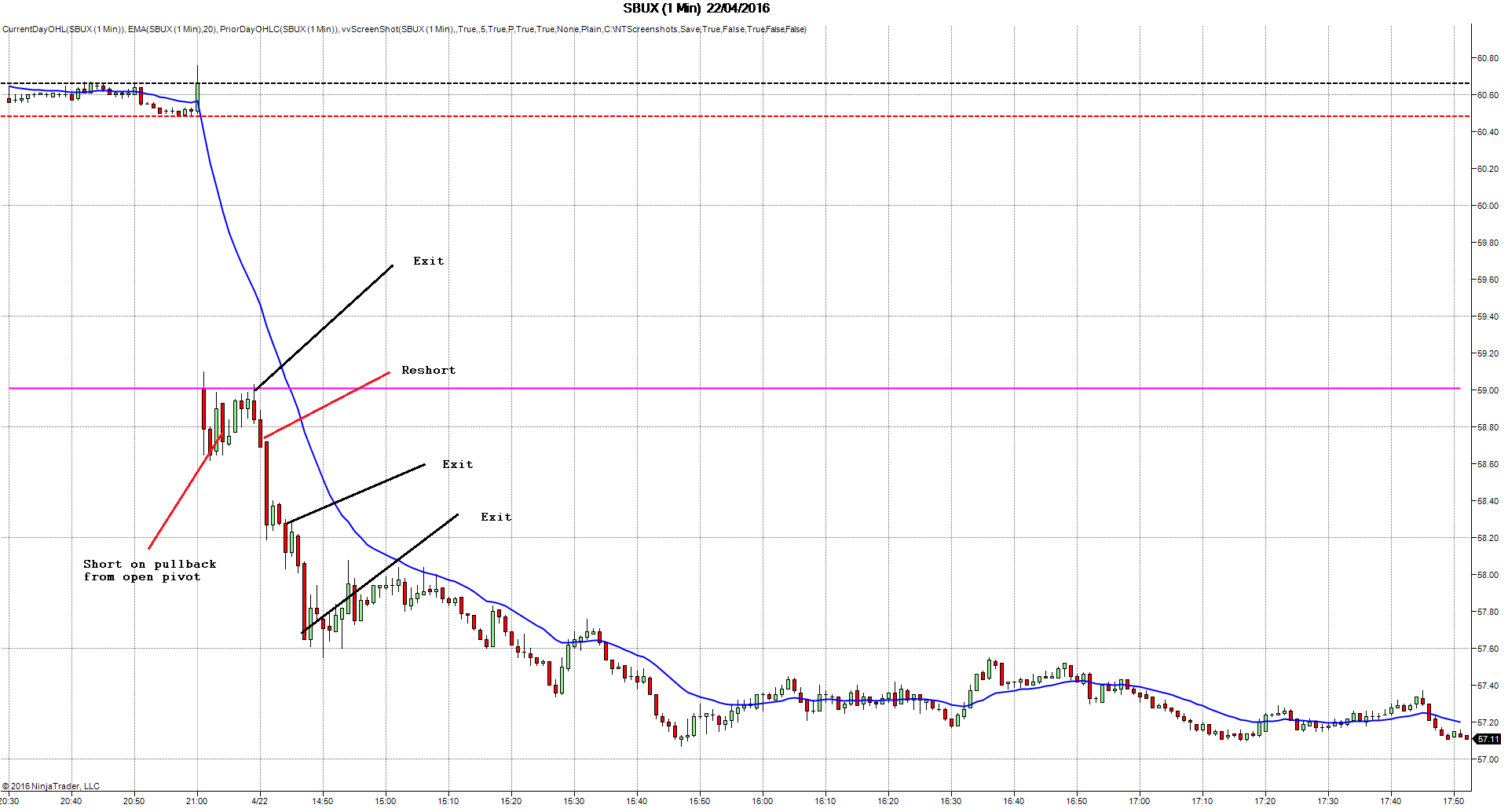Click the 17:50 time axis label

pos(1453,801)
